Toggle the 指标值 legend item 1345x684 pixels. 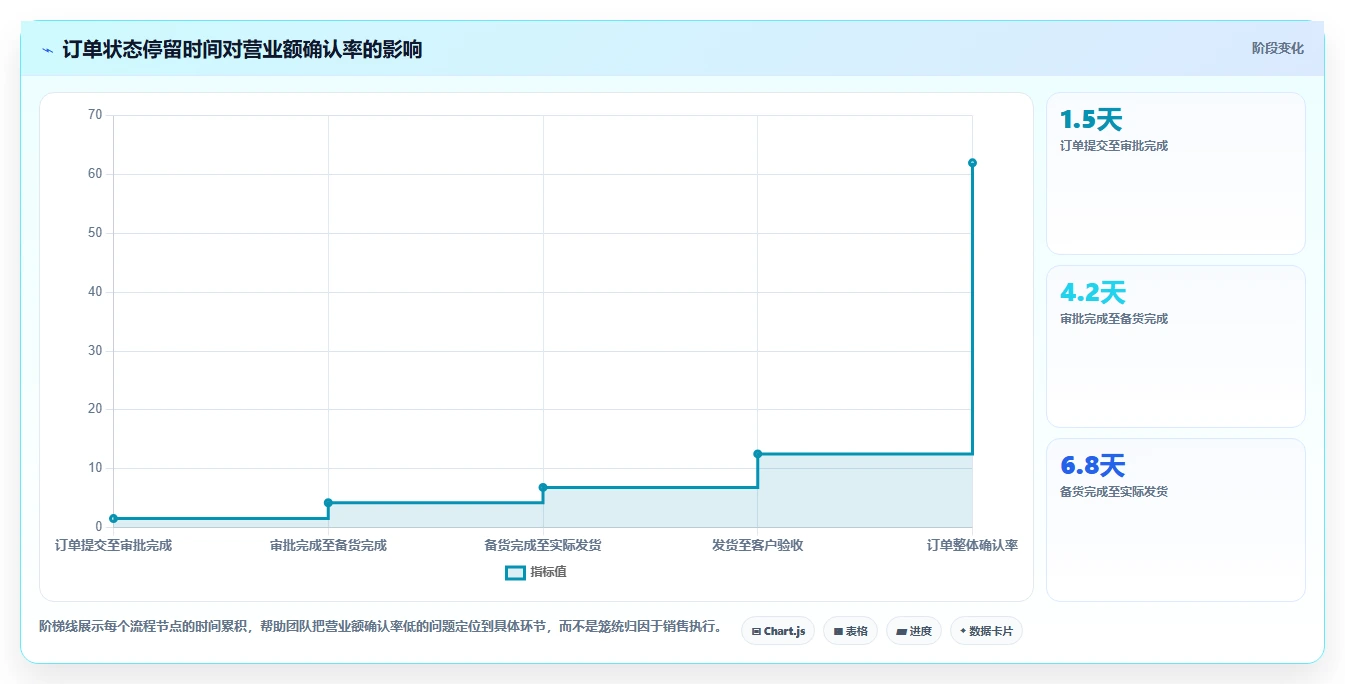(x=536, y=572)
